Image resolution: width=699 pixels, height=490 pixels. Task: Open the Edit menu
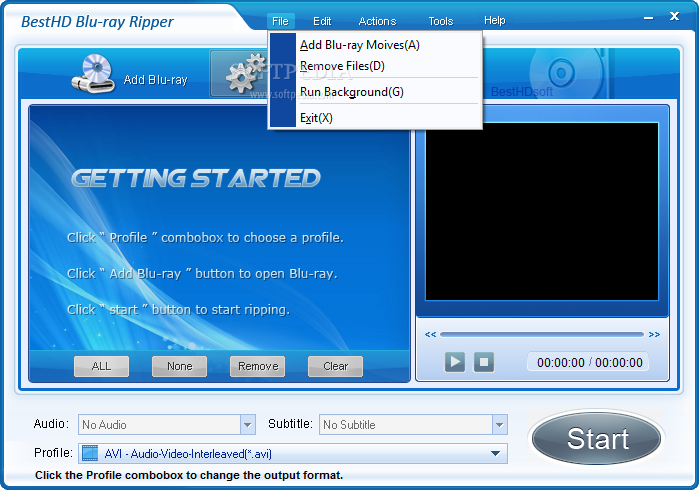[x=322, y=21]
